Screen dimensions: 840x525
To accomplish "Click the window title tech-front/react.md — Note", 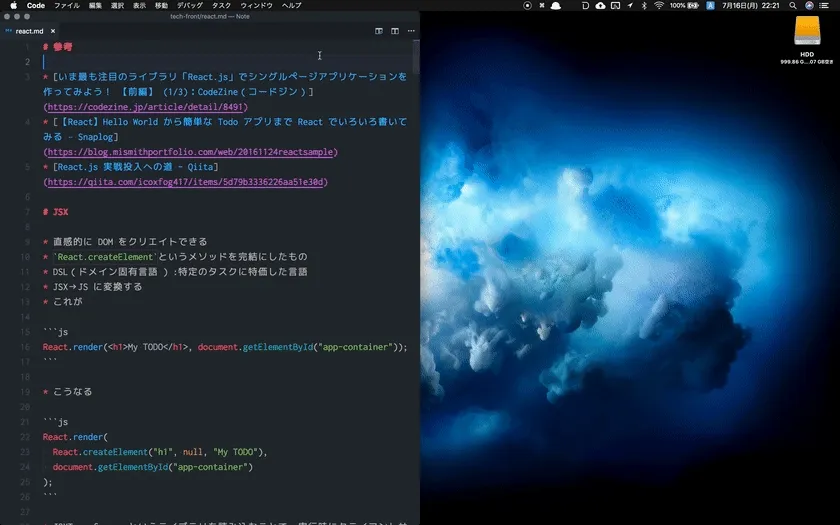I will pyautogui.click(x=209, y=16).
